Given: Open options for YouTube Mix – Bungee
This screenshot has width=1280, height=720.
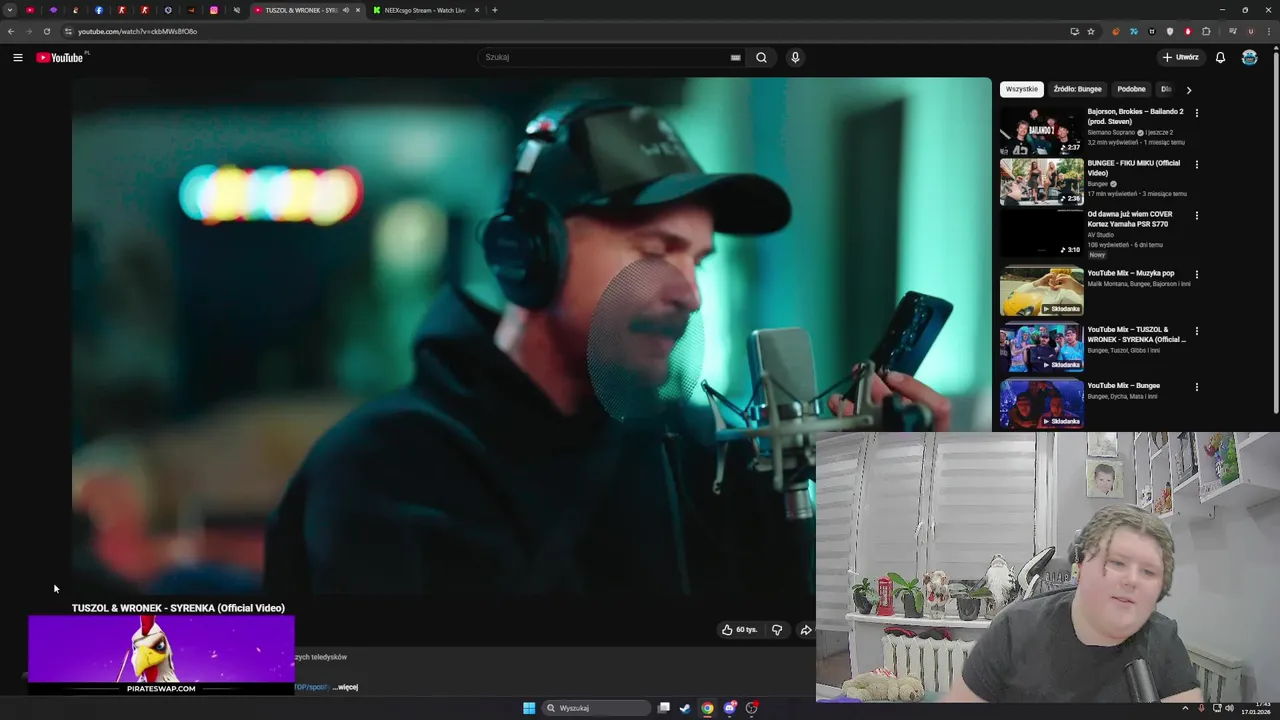Looking at the screenshot, I should pyautogui.click(x=1197, y=387).
